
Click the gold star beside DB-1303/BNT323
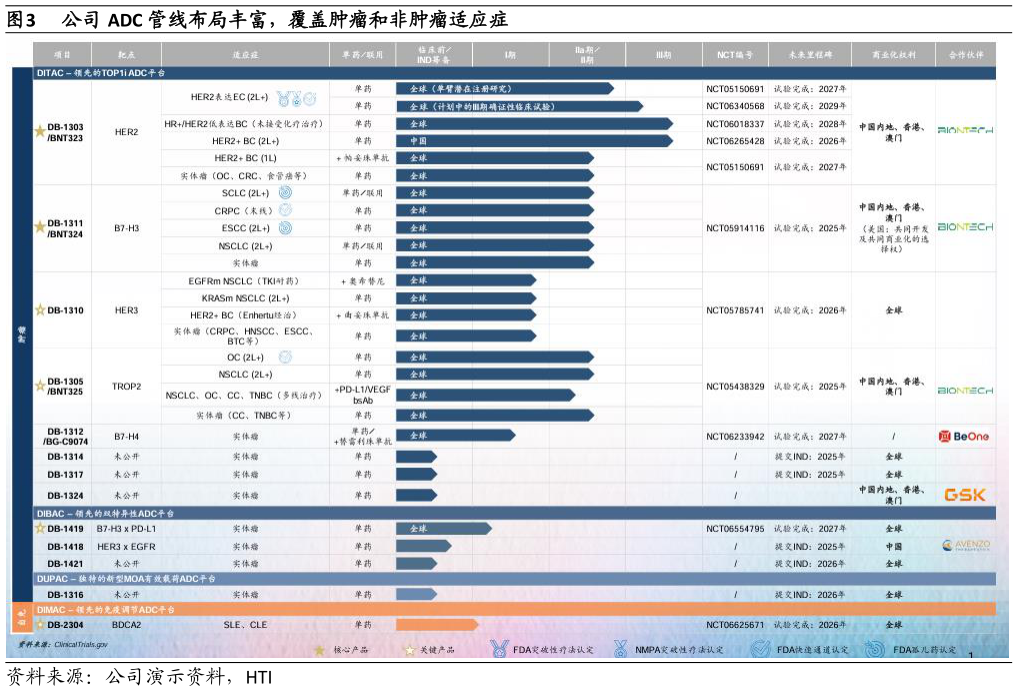click(40, 131)
